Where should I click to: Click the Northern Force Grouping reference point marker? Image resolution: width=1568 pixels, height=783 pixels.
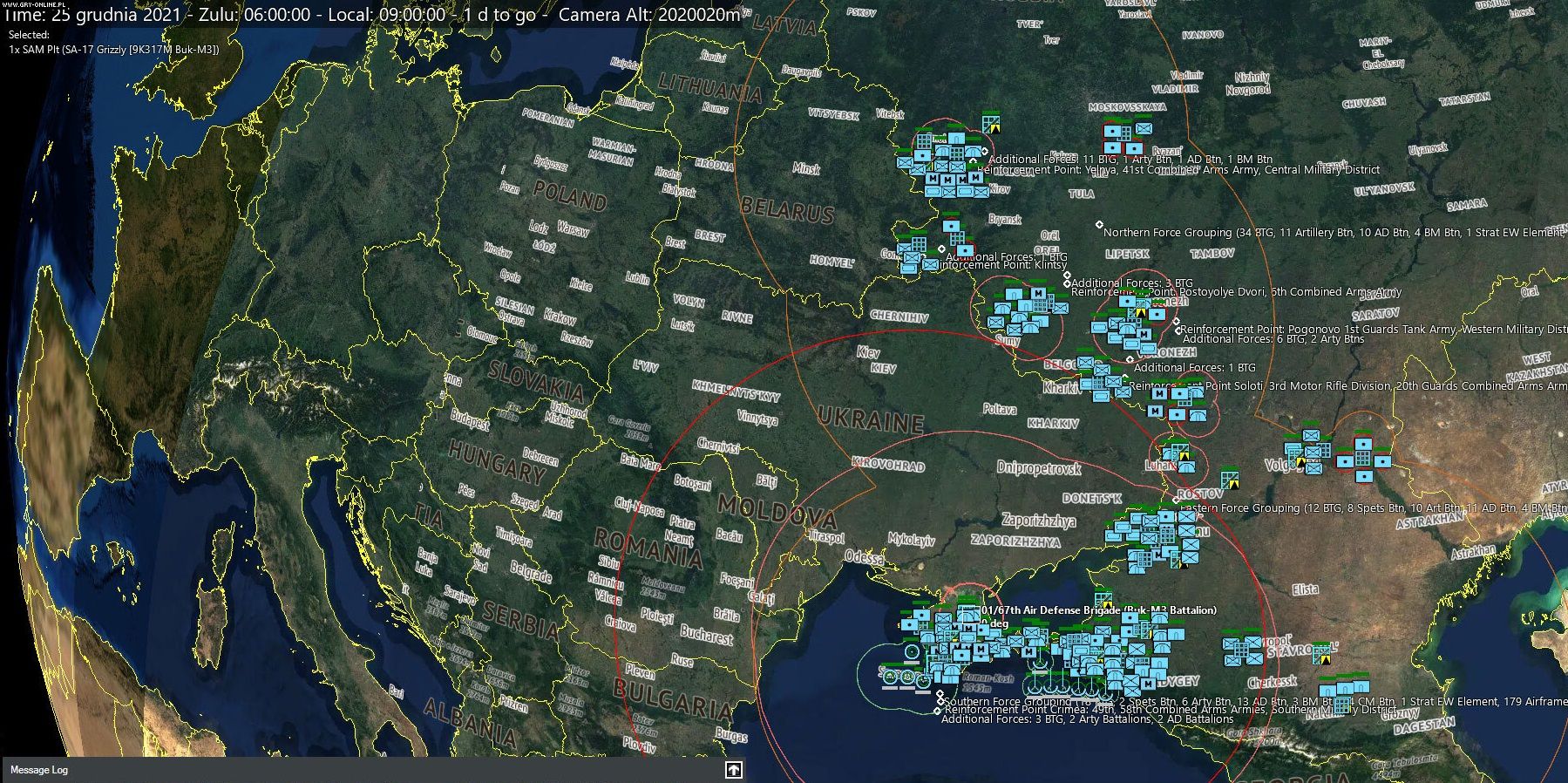tap(1099, 225)
